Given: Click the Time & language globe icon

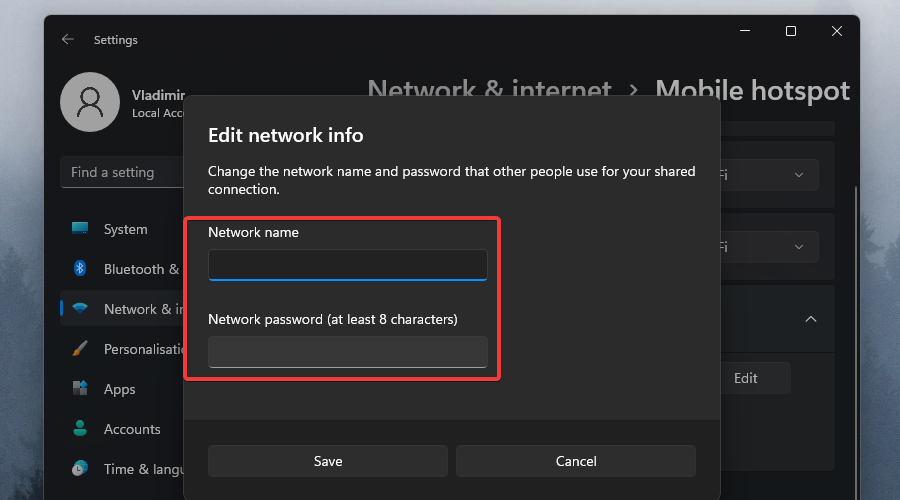Looking at the screenshot, I should [80, 469].
